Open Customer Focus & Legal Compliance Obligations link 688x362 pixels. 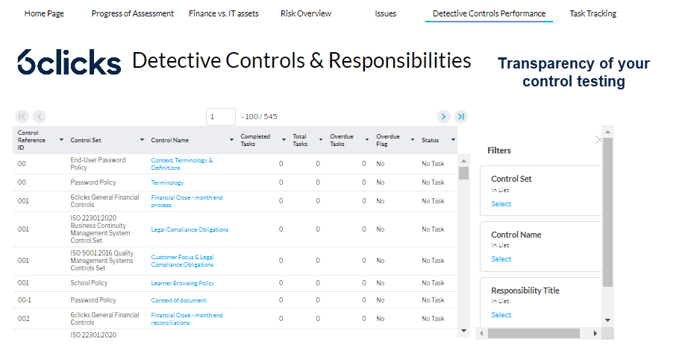(182, 261)
